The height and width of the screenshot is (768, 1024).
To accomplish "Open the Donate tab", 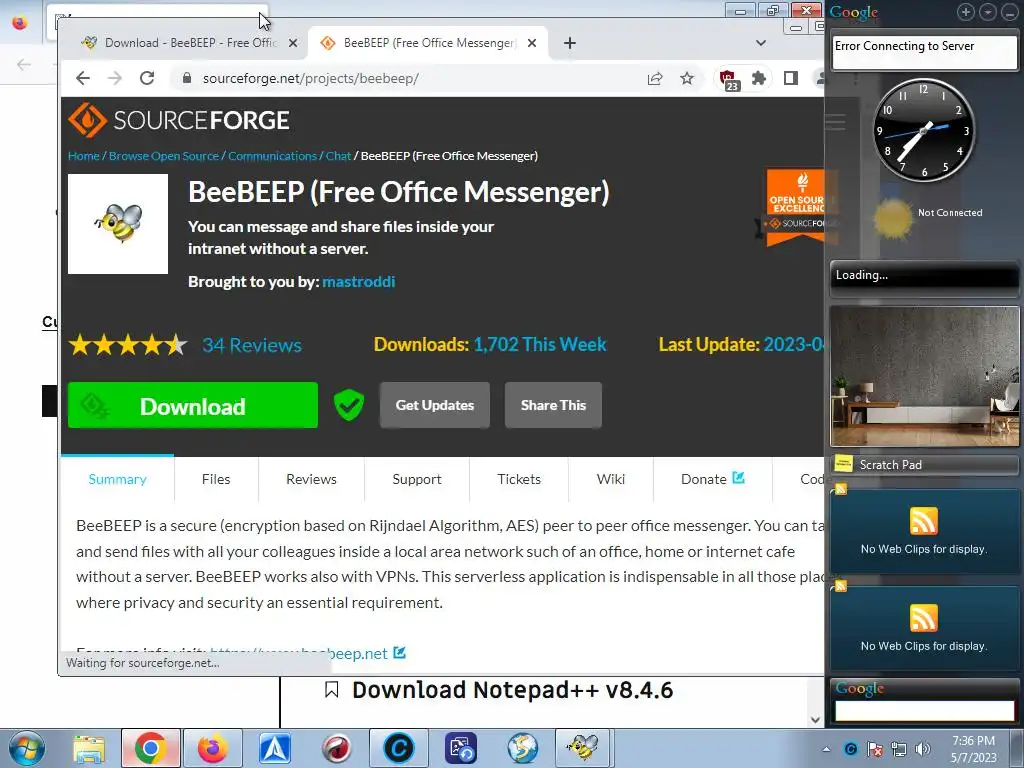I will point(712,479).
